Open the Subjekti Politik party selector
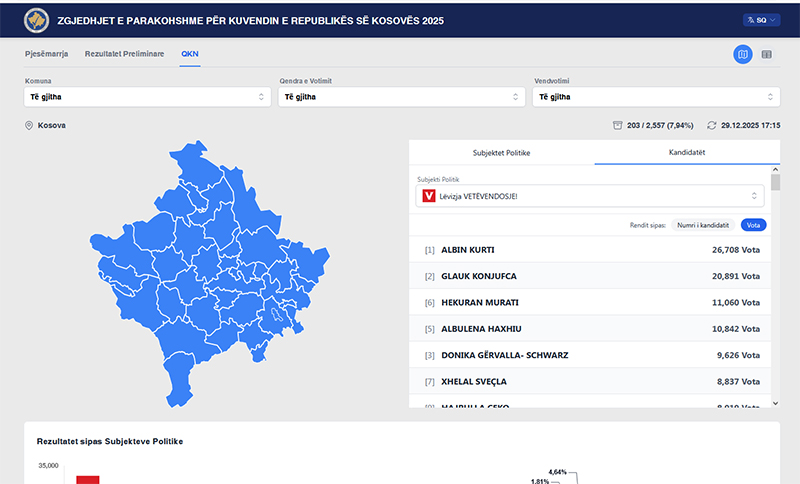 [590, 196]
